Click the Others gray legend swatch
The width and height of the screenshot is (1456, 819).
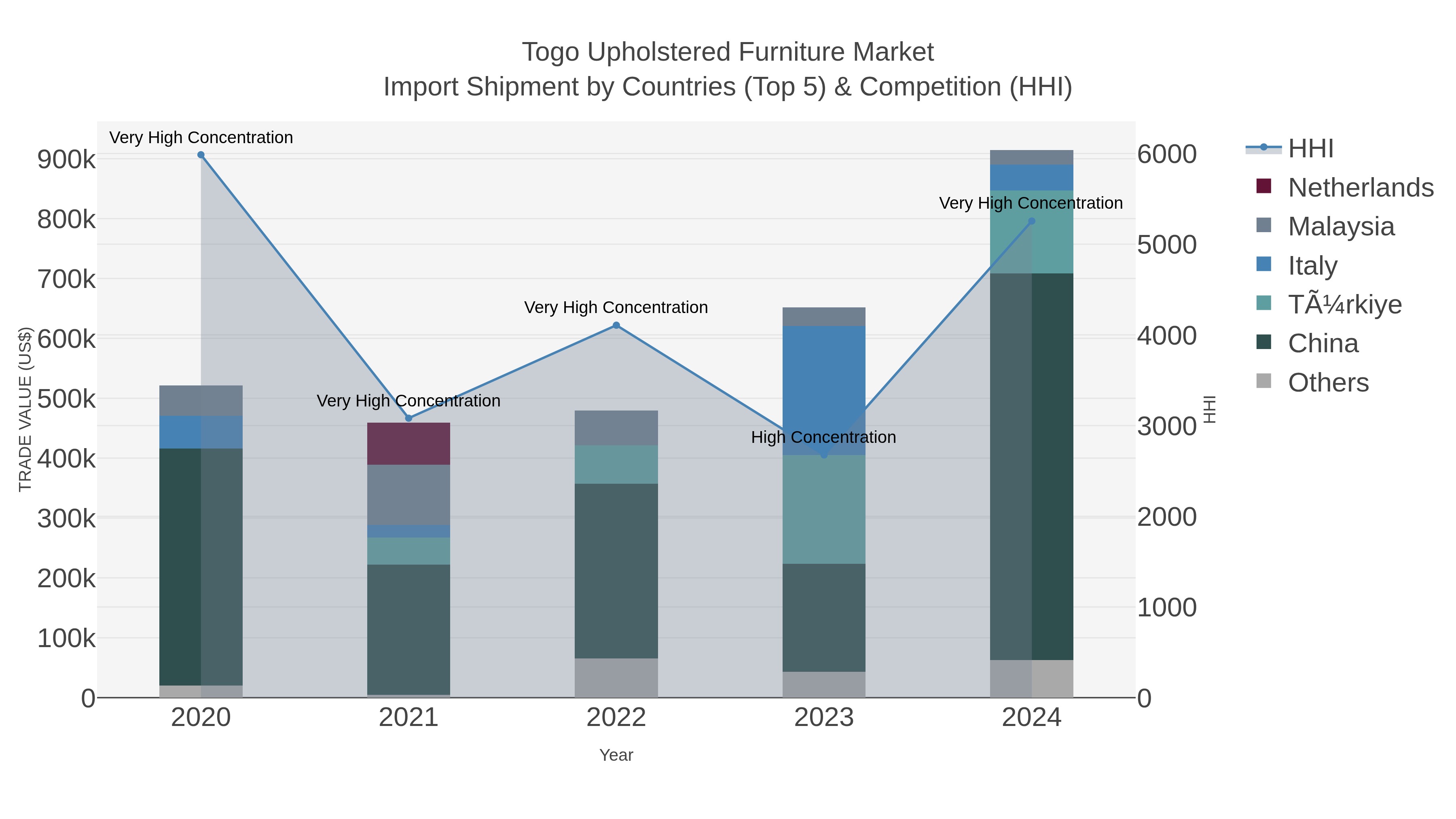[x=1264, y=381]
